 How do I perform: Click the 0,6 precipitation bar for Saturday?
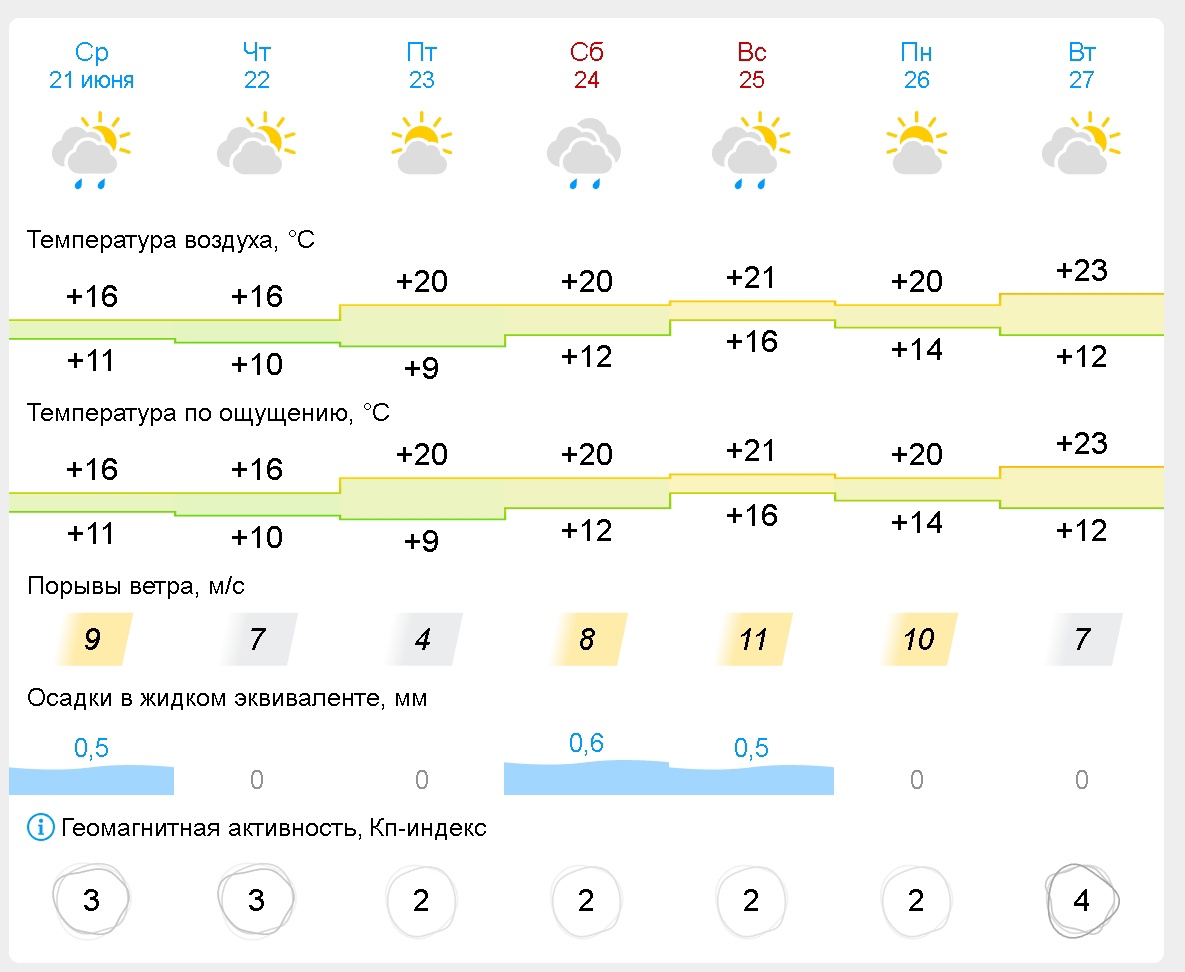pos(586,777)
